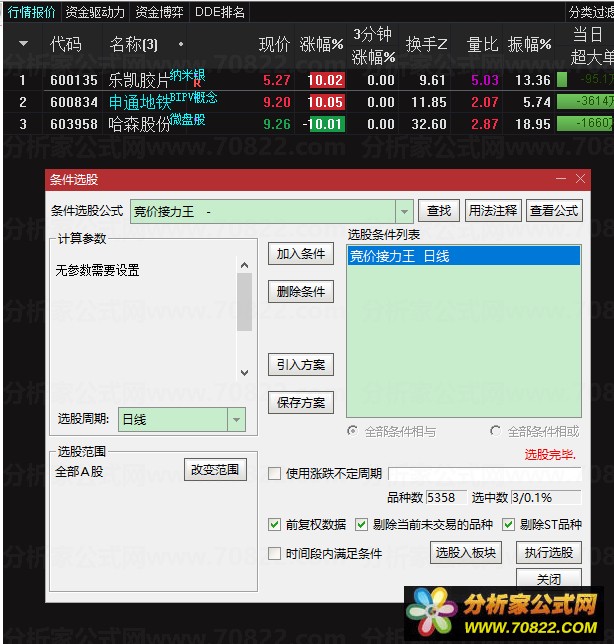Close the 条件选股 dialog with X
Image resolution: width=614 pixels, height=644 pixels.
point(580,179)
